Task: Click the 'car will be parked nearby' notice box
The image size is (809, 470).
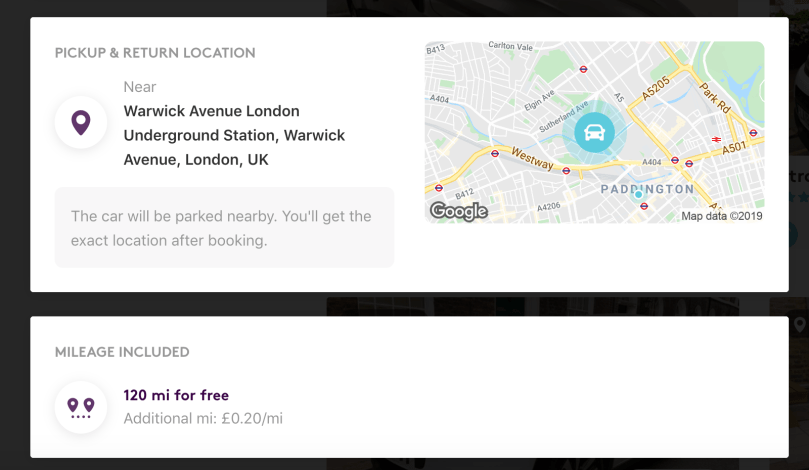Action: coord(224,227)
